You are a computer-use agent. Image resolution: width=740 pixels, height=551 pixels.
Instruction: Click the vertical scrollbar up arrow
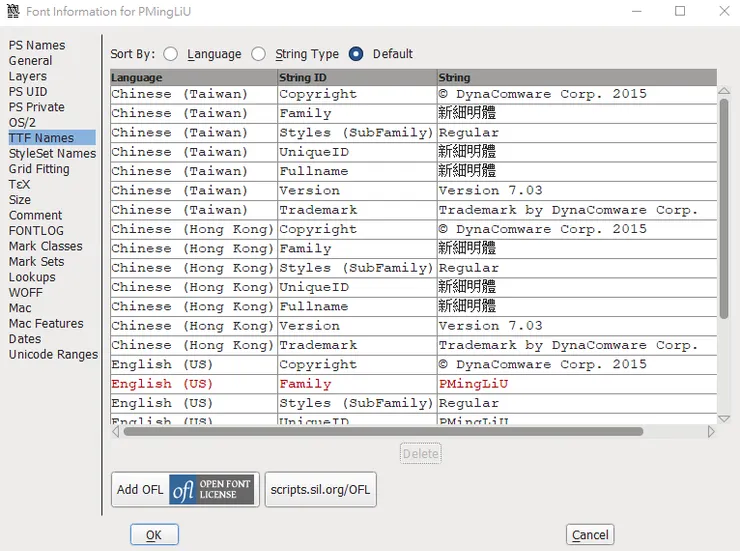pyautogui.click(x=723, y=91)
